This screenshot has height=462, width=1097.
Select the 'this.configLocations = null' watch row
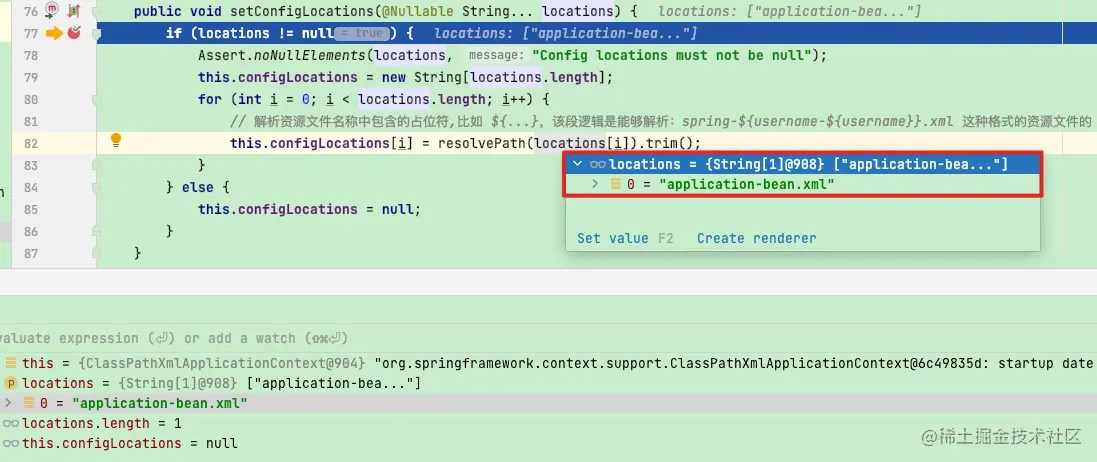click(x=548, y=443)
